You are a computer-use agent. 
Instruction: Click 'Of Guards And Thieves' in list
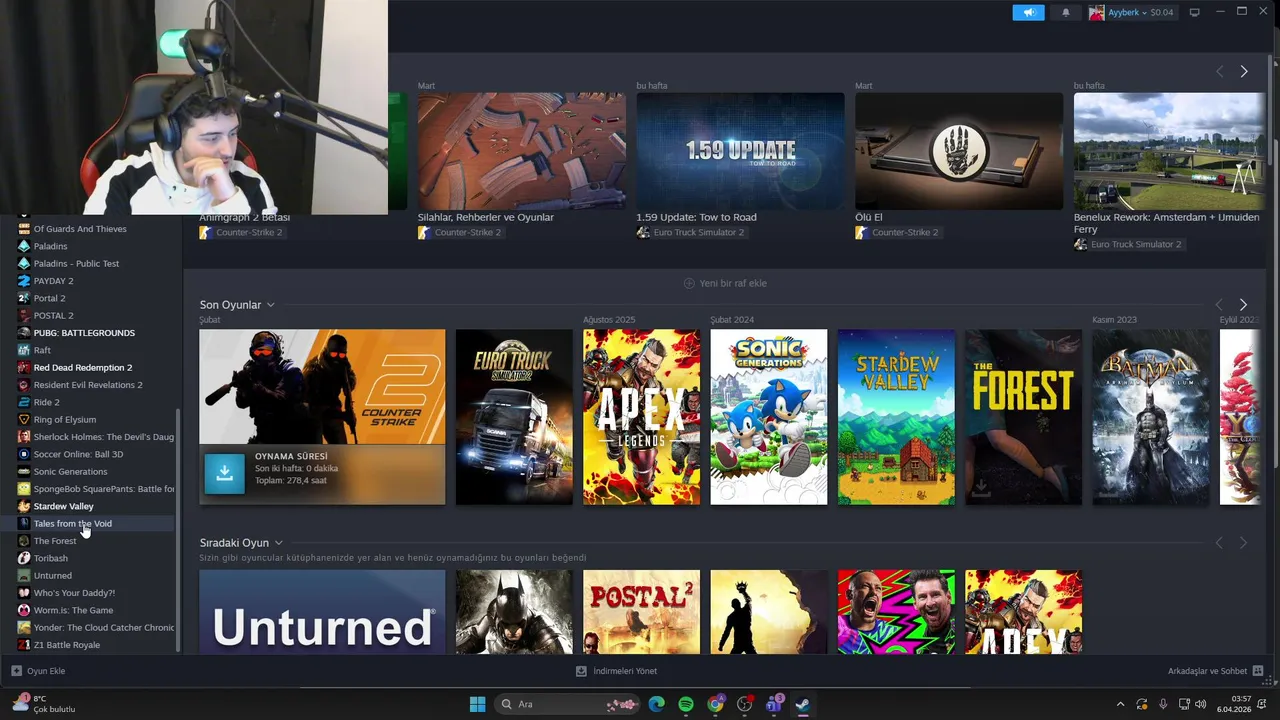(80, 229)
